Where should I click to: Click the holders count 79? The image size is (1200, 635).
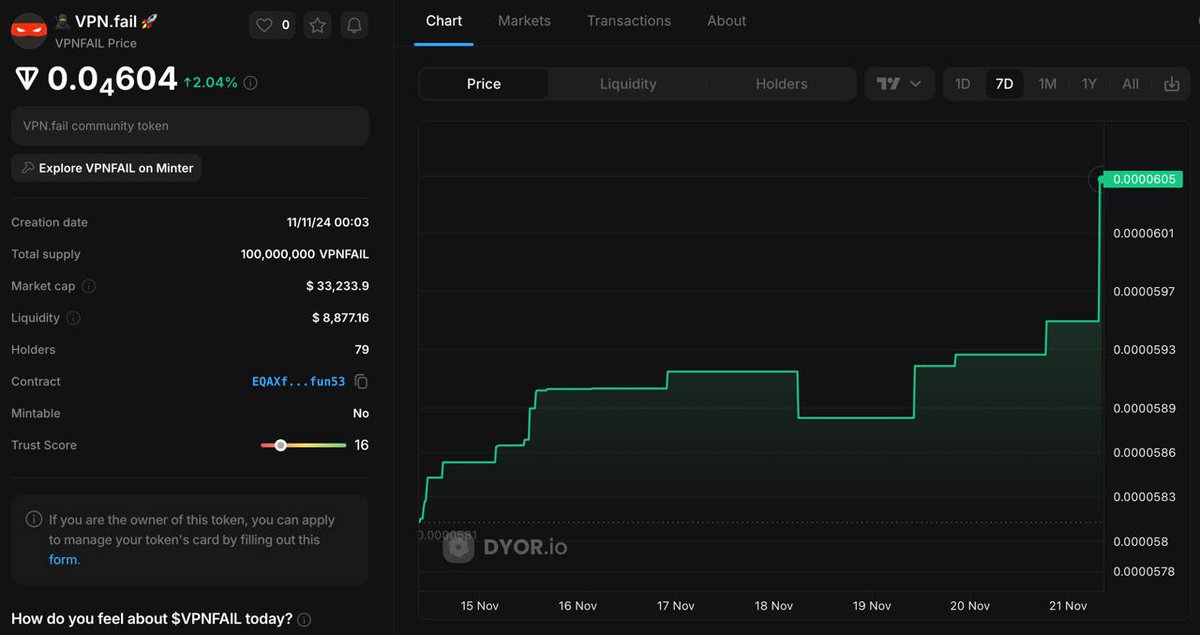point(362,350)
